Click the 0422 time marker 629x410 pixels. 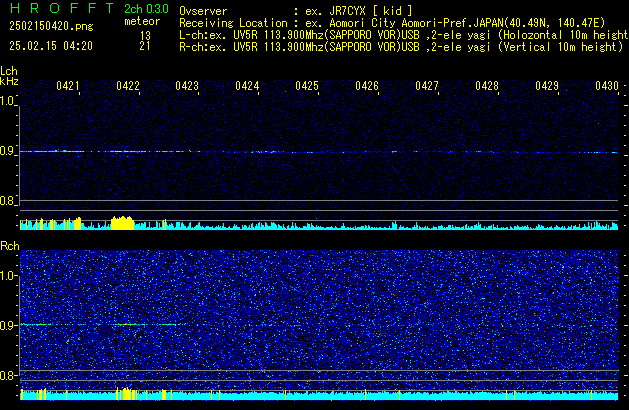tap(128, 86)
